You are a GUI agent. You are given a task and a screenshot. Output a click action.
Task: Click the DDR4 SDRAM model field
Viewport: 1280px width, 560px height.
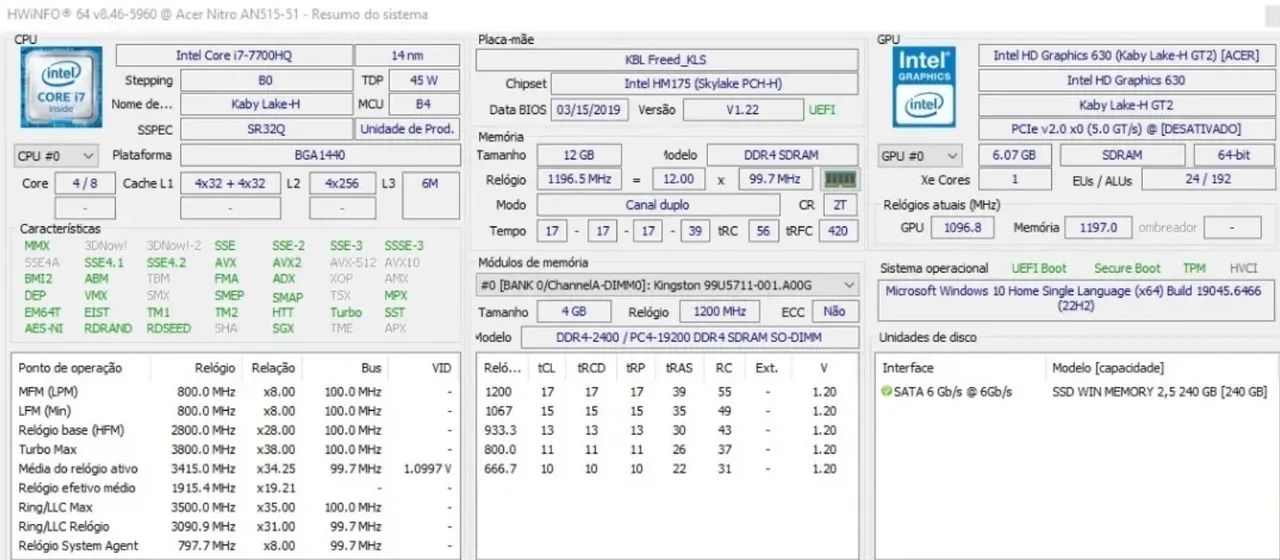[782, 155]
